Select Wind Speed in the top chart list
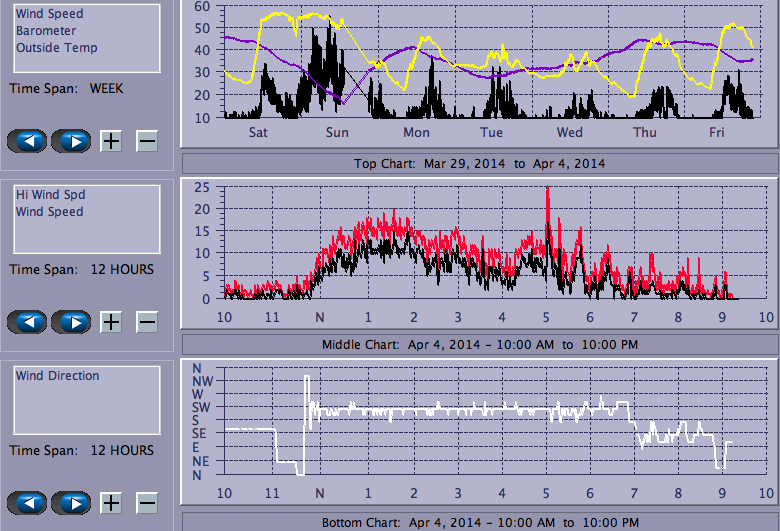The width and height of the screenshot is (780, 531). point(49,15)
